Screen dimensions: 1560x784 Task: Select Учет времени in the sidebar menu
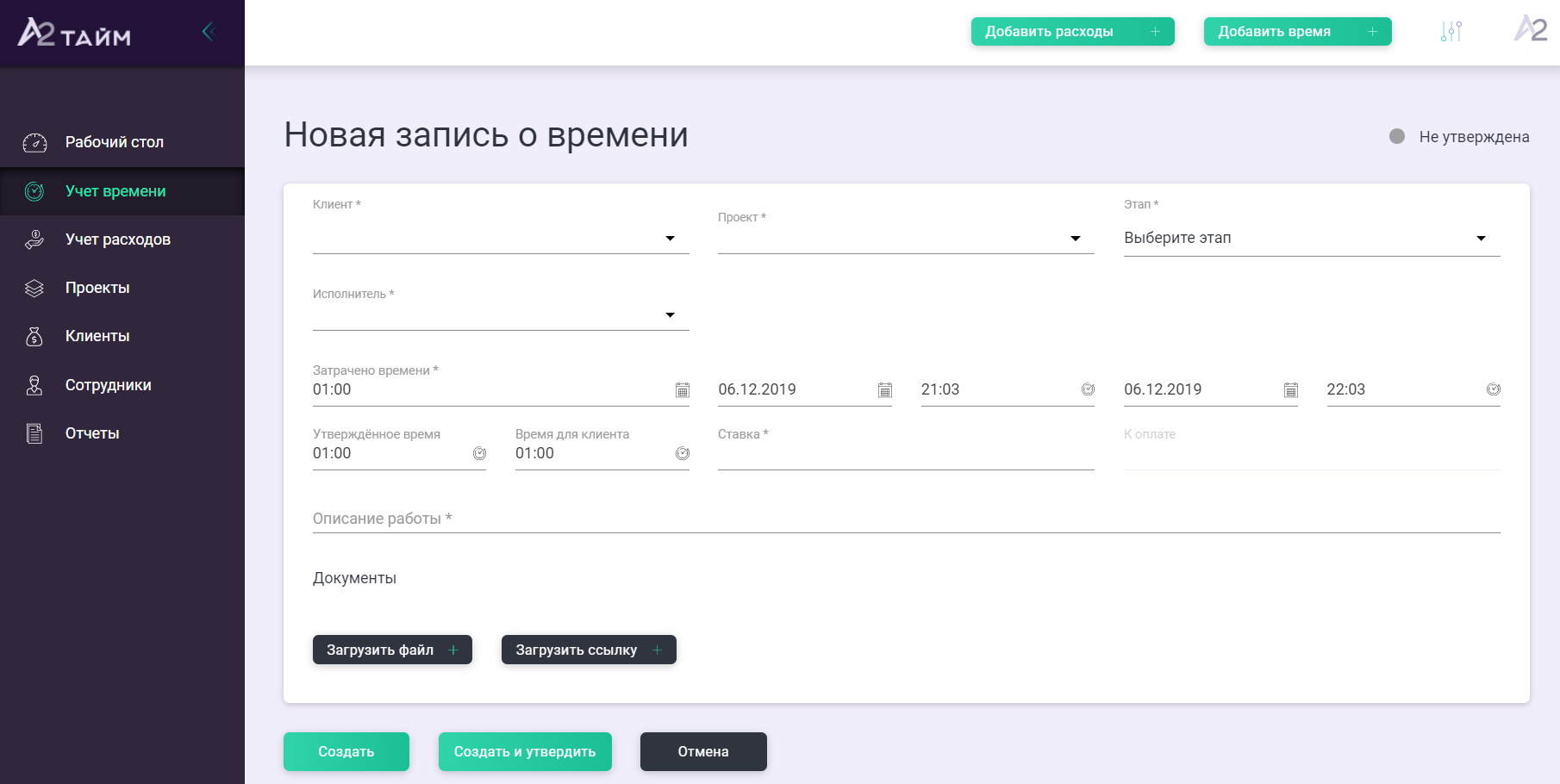click(115, 191)
